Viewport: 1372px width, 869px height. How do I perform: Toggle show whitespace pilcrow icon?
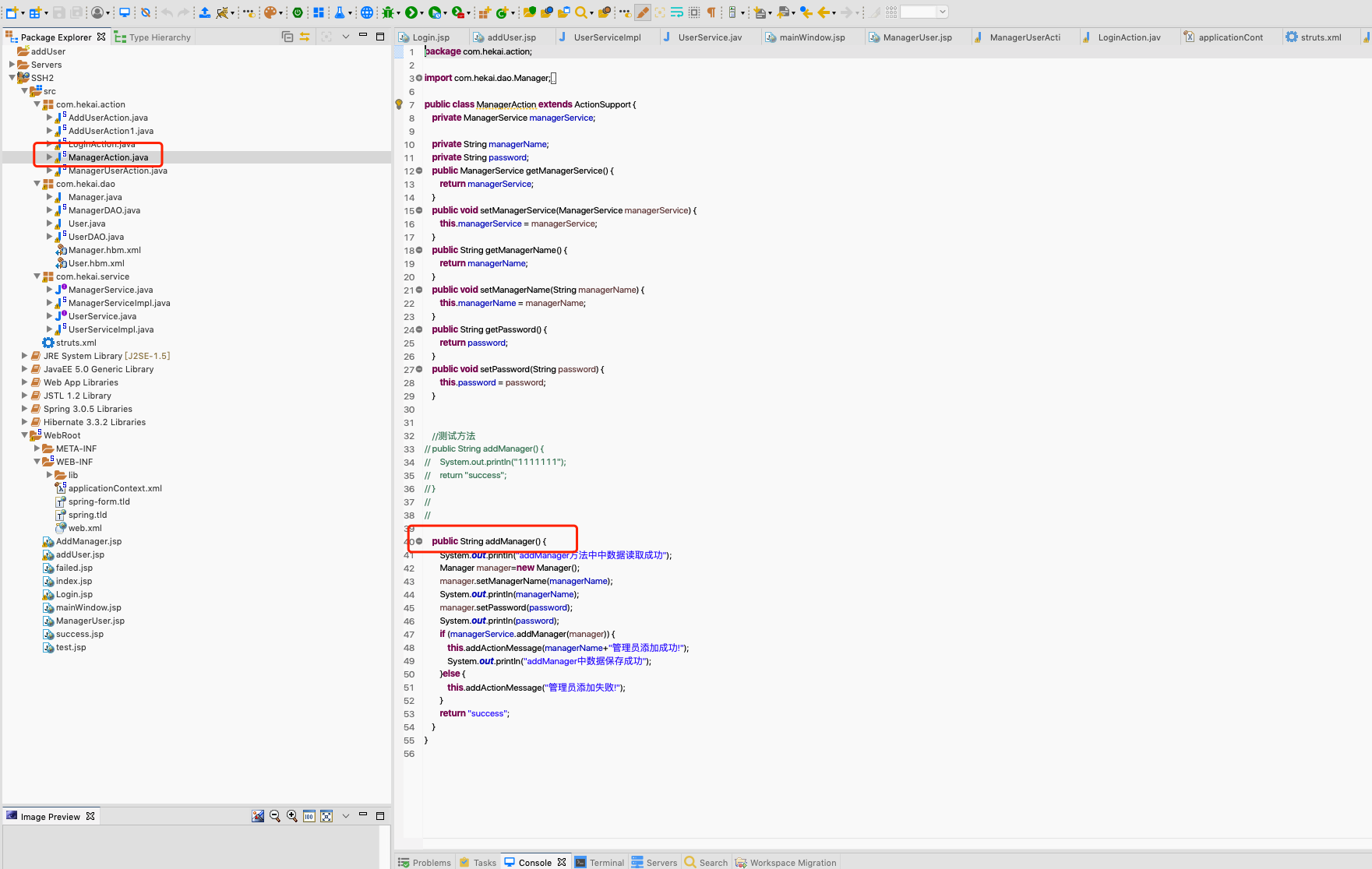(711, 12)
